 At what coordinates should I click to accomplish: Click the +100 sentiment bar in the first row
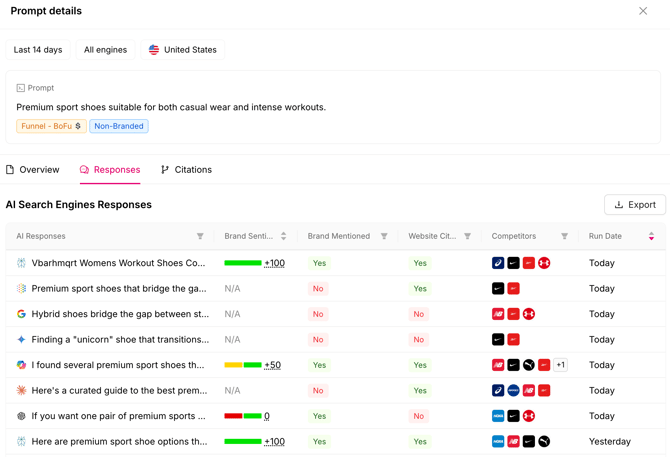pos(255,263)
